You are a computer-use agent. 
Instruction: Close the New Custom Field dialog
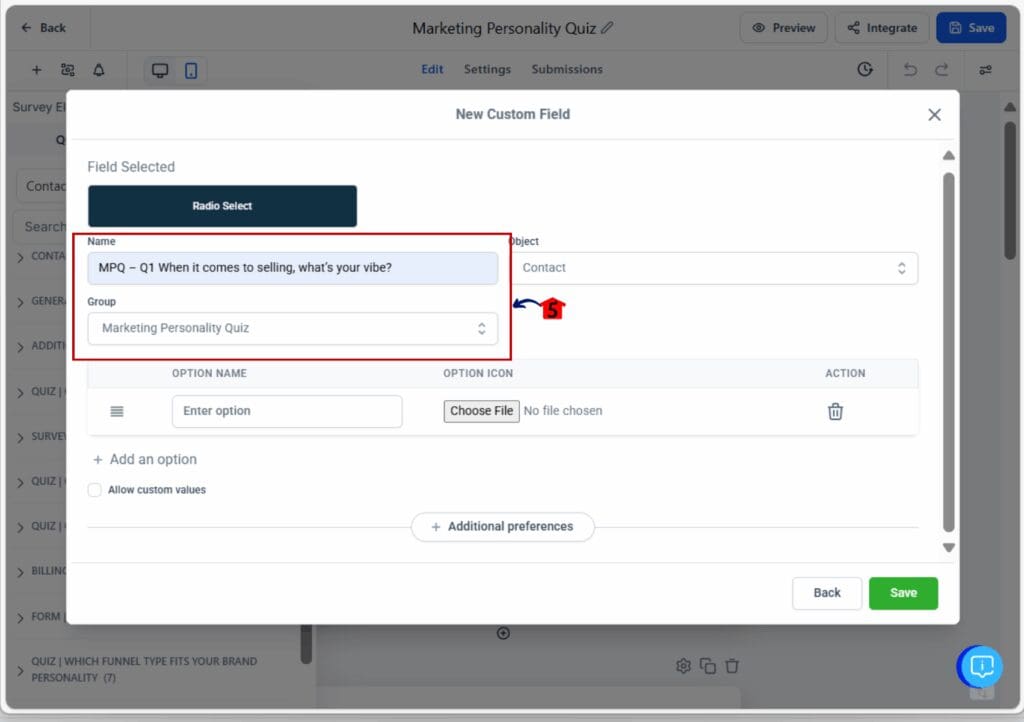tap(934, 115)
